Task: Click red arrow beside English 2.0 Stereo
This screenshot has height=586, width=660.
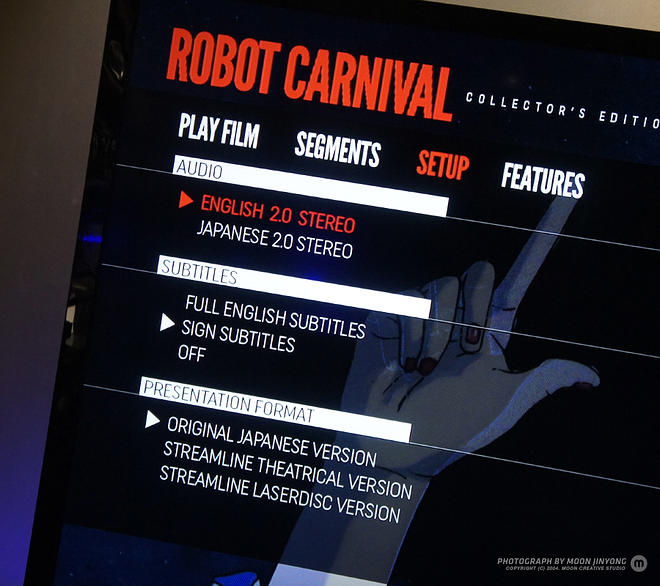Action: (x=186, y=199)
